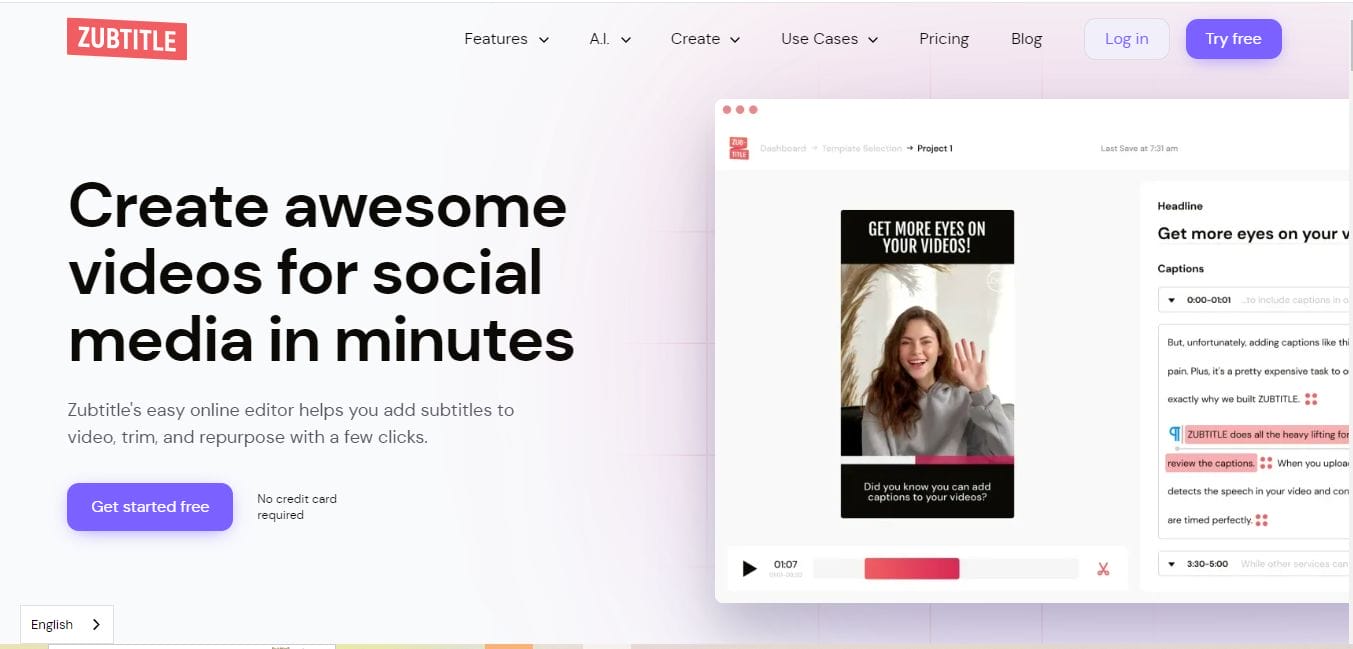Click drag handle beside "review the captions"
The image size is (1353, 649).
tap(1266, 463)
